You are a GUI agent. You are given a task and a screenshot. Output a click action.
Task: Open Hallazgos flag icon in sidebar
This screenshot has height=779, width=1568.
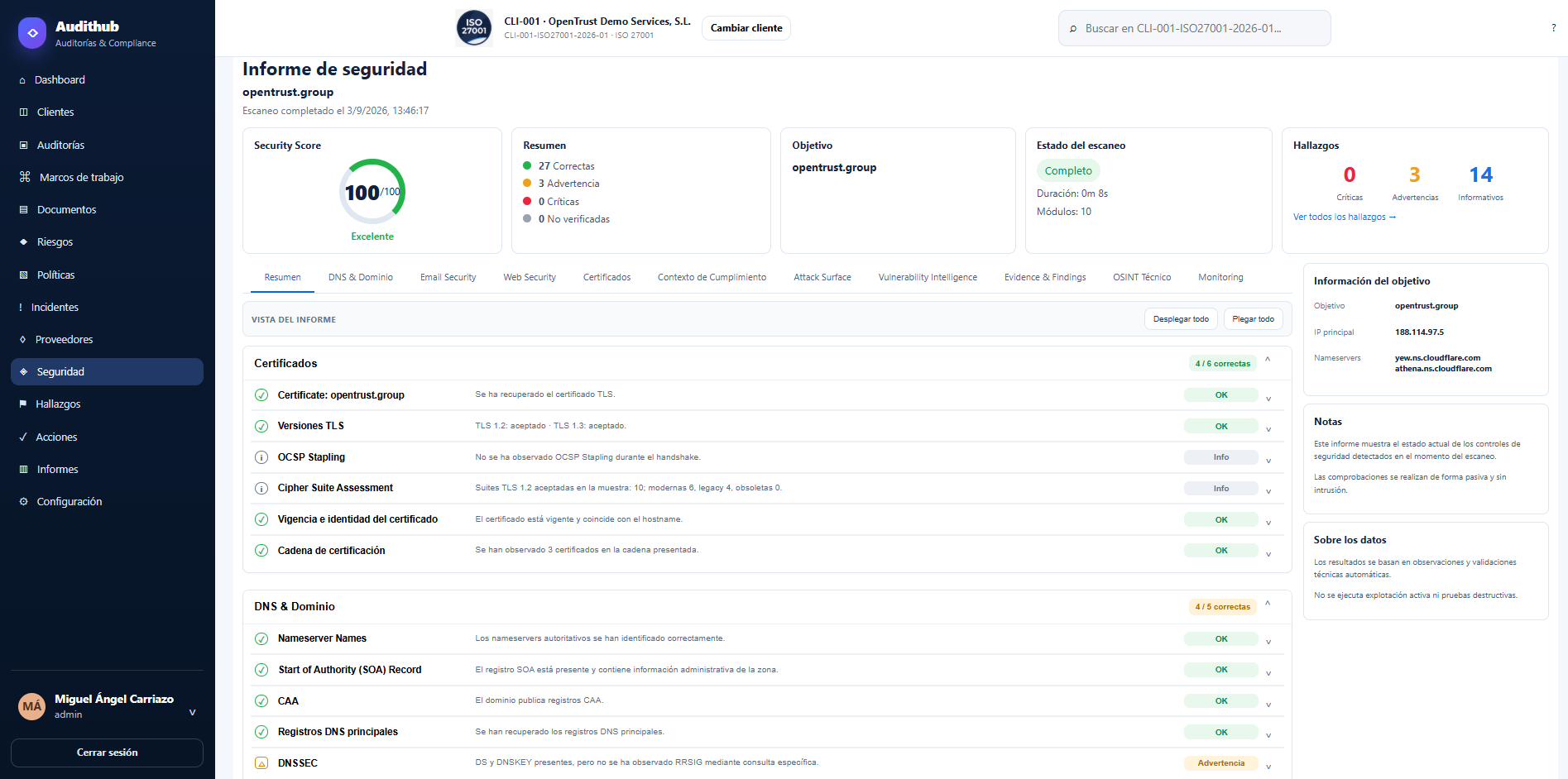coord(23,404)
